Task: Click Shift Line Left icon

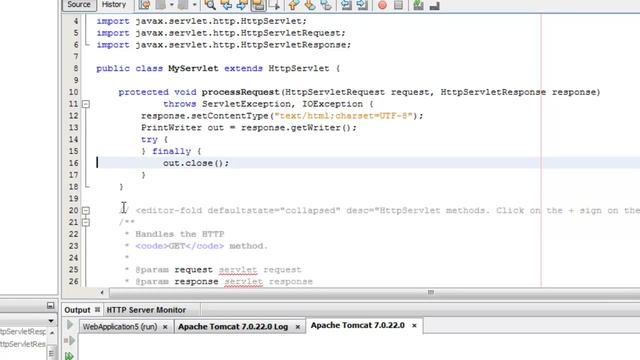Action: click(346, 5)
